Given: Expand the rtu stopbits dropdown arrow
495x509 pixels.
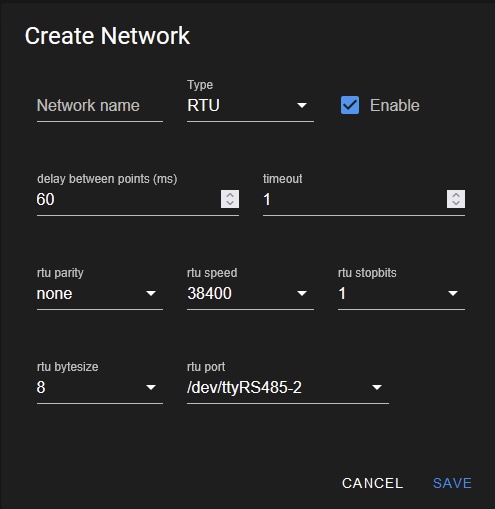Looking at the screenshot, I should click(453, 294).
